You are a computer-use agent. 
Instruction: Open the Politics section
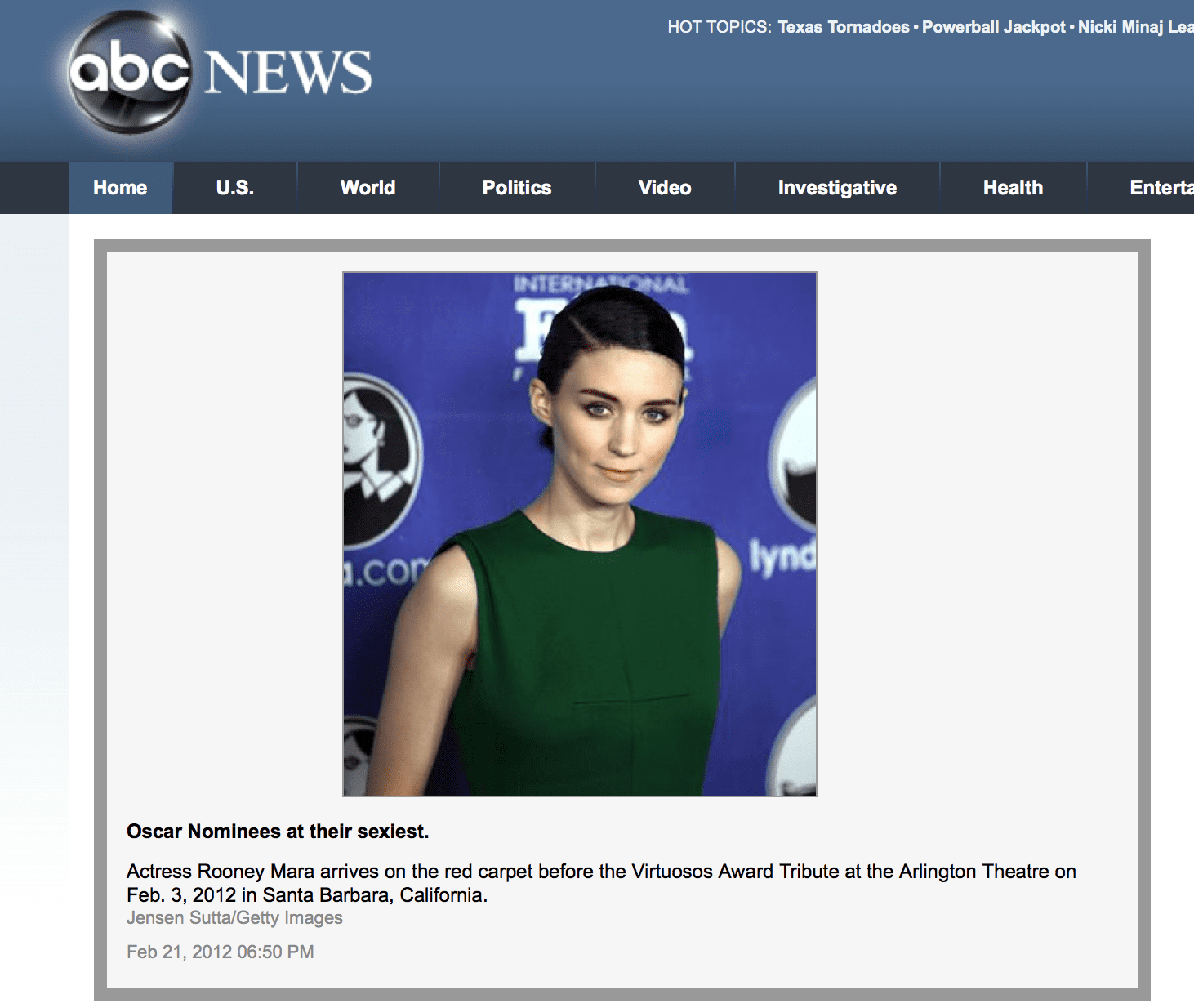coord(516,188)
